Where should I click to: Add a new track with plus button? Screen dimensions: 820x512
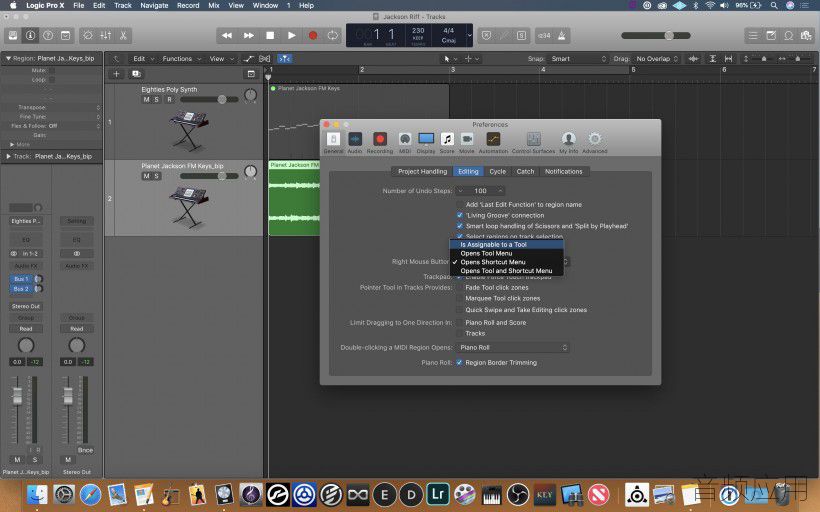click(117, 74)
